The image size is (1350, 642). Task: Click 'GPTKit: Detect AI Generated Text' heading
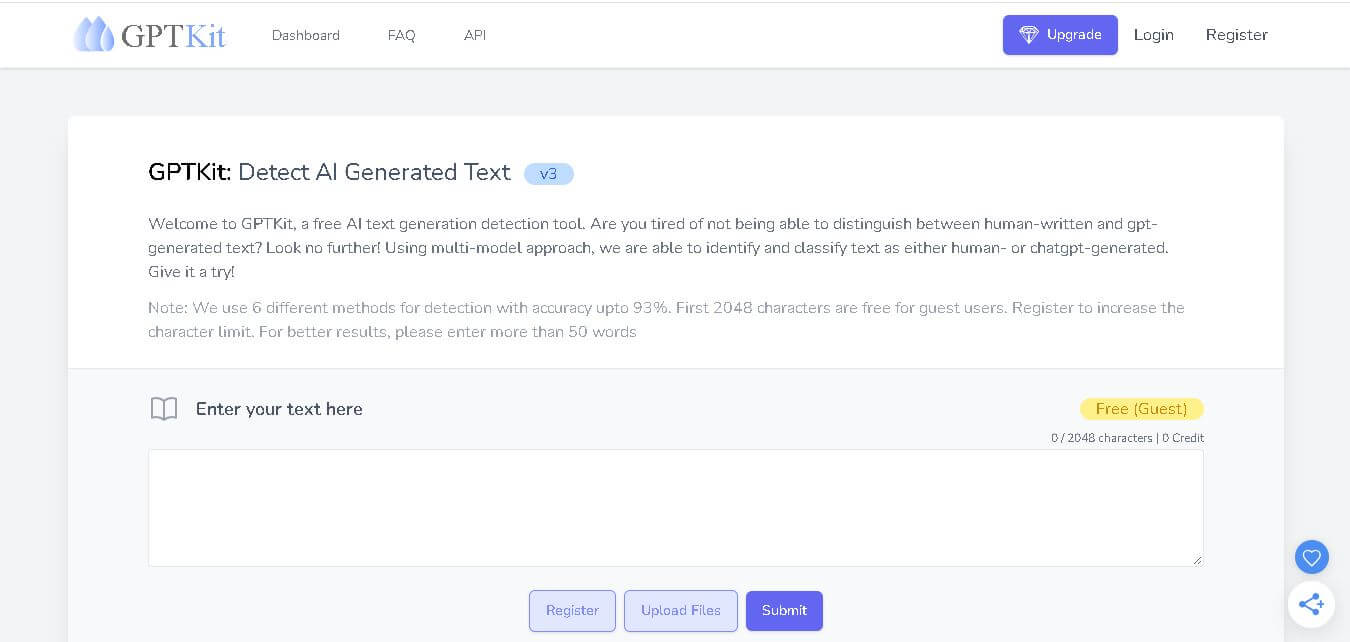329,172
